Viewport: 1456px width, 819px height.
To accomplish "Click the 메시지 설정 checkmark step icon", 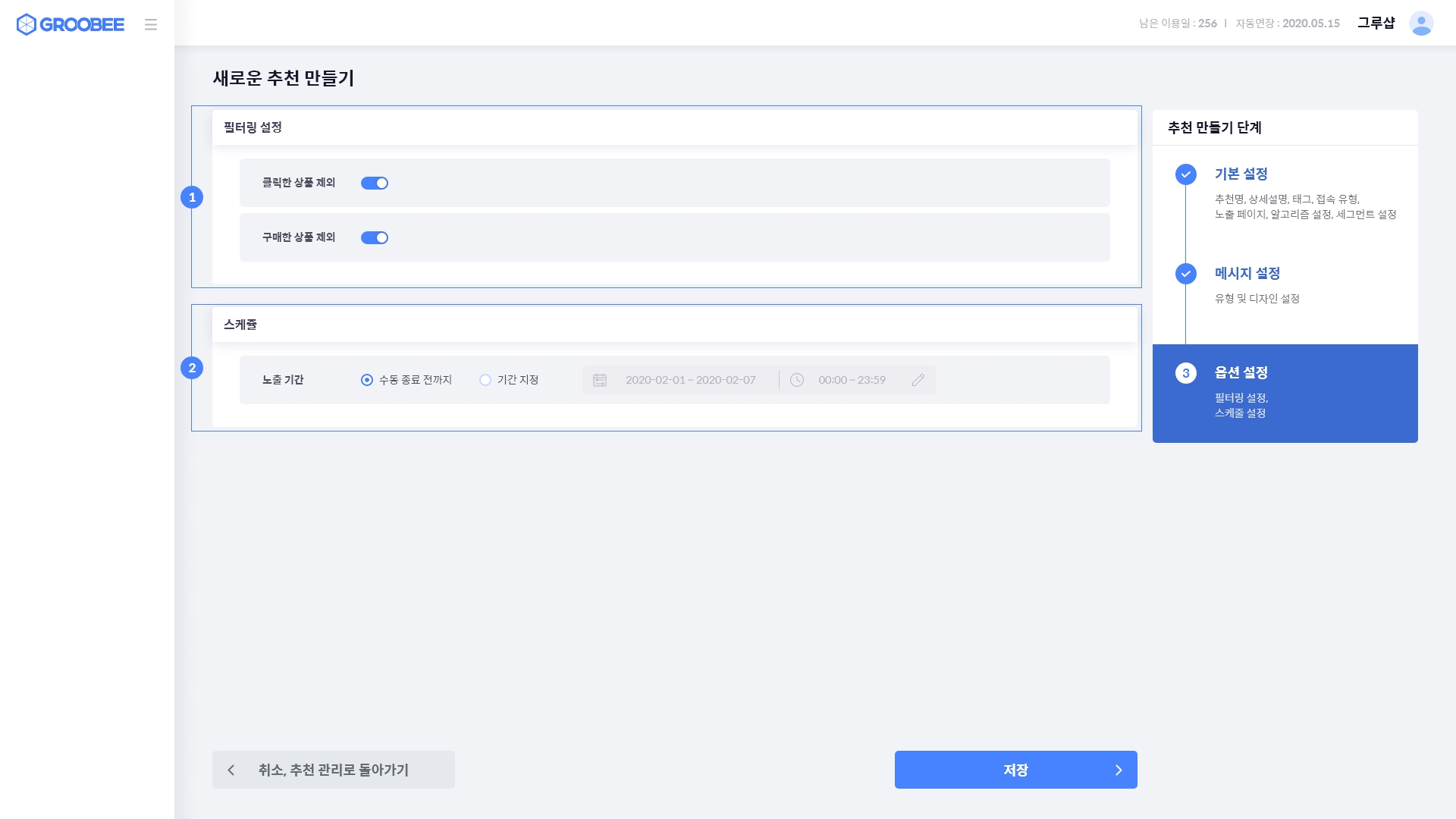I will [1186, 274].
